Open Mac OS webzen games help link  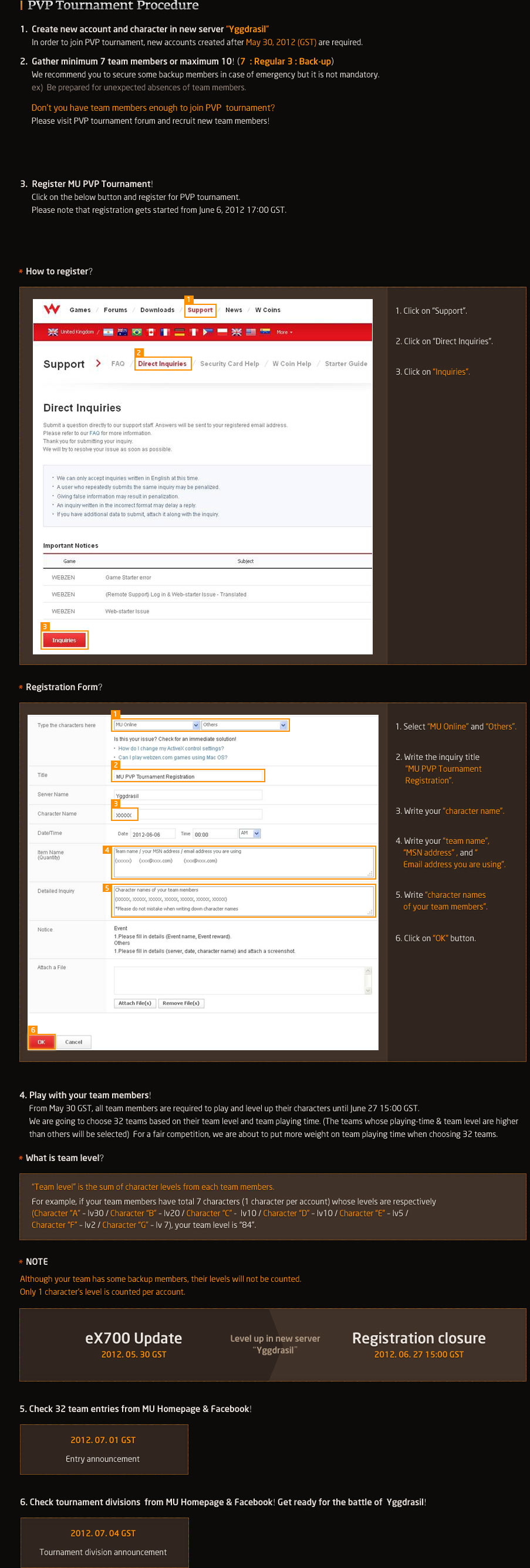[x=173, y=758]
